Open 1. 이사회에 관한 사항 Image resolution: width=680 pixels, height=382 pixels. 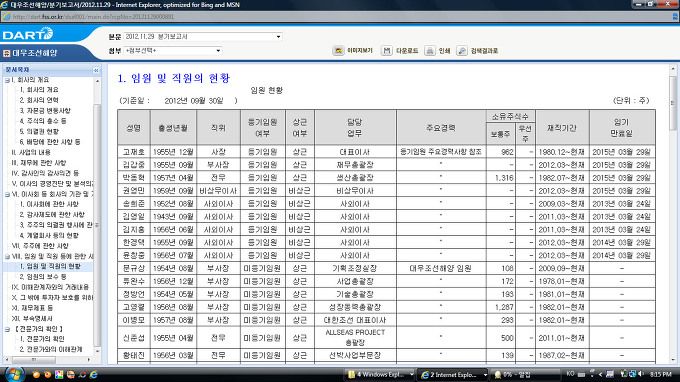[x=49, y=204]
